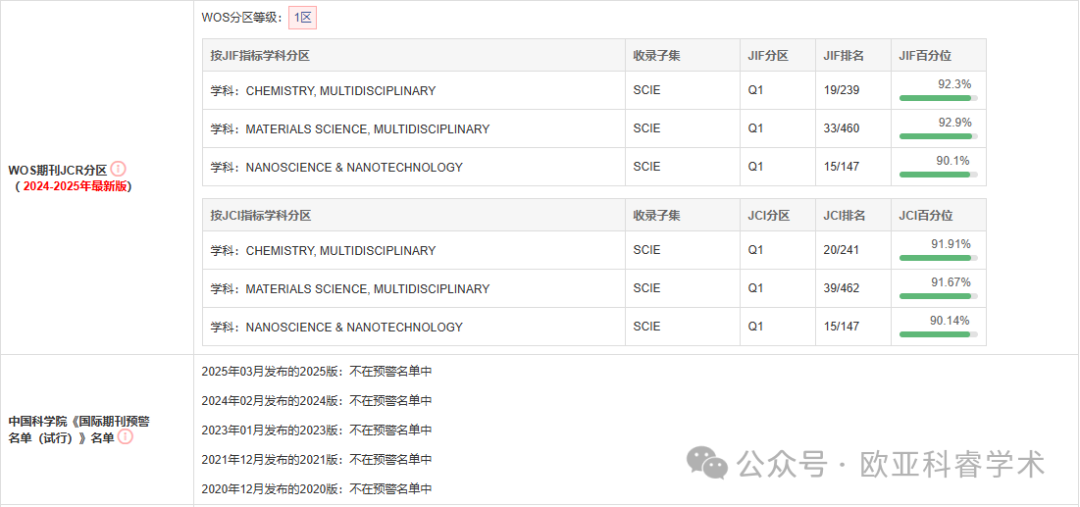Viewport: 1080px width, 507px height.
Task: Click the 92.3% JIF percentile bar
Action: pyautogui.click(x=938, y=98)
